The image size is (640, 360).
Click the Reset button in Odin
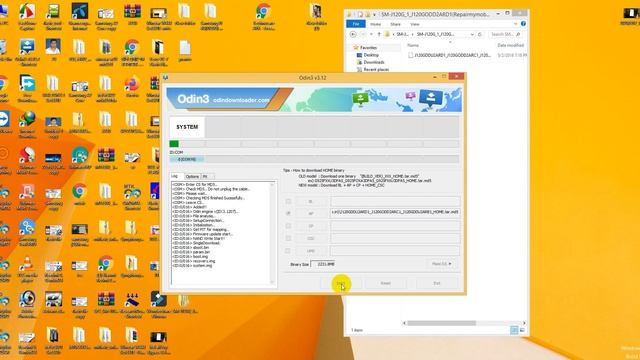pyautogui.click(x=386, y=283)
